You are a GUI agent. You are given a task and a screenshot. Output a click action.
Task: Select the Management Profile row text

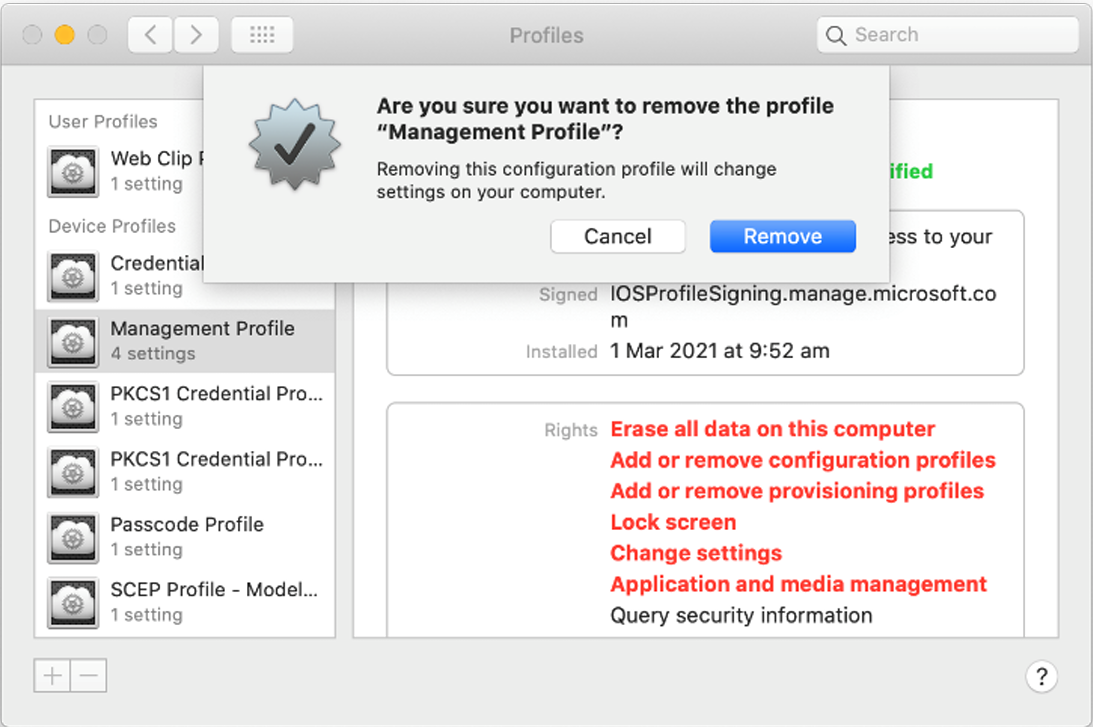coord(202,328)
